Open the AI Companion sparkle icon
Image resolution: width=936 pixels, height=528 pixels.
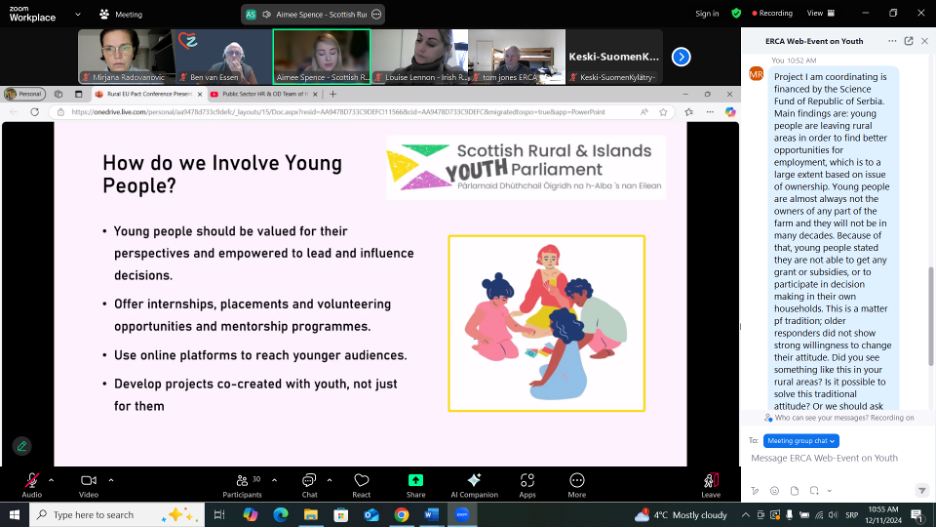474,482
